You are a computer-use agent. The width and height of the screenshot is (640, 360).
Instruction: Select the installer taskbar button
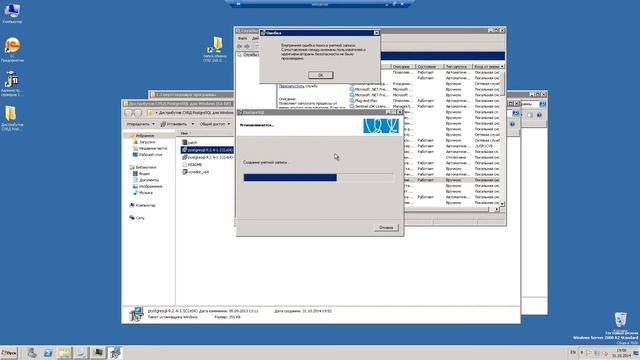click(x=115, y=353)
